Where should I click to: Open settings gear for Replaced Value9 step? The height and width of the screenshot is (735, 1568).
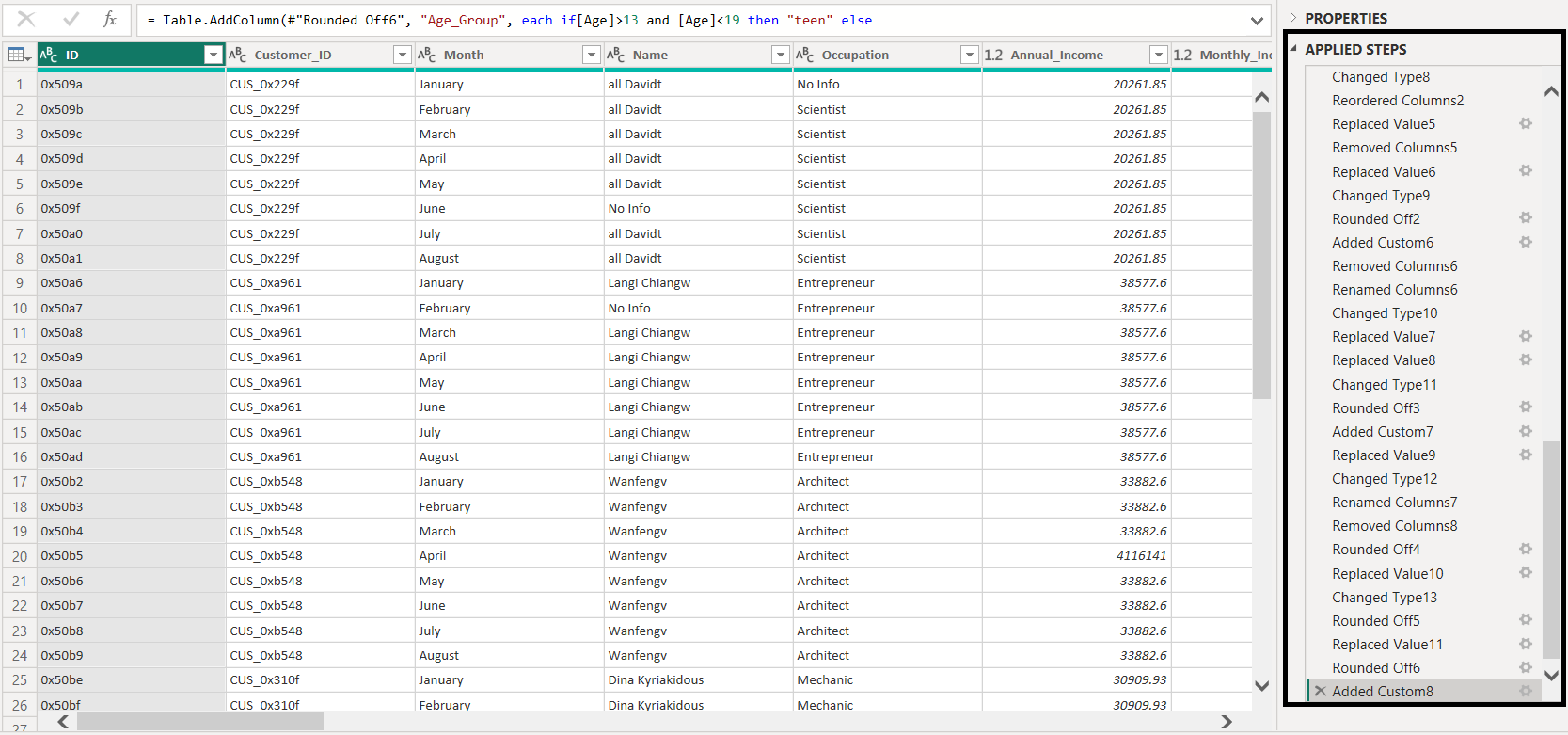[x=1526, y=455]
